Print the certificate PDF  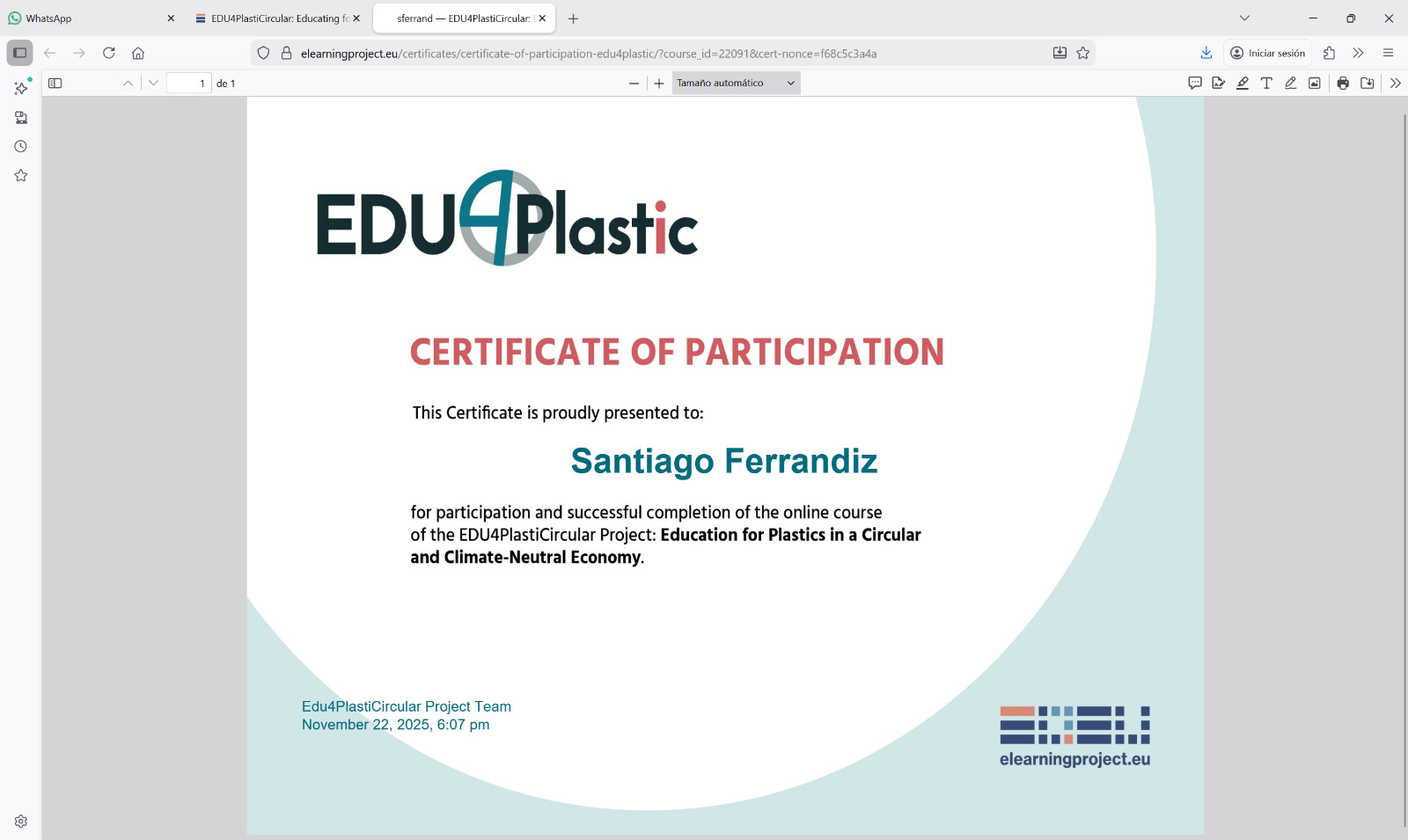(1343, 84)
